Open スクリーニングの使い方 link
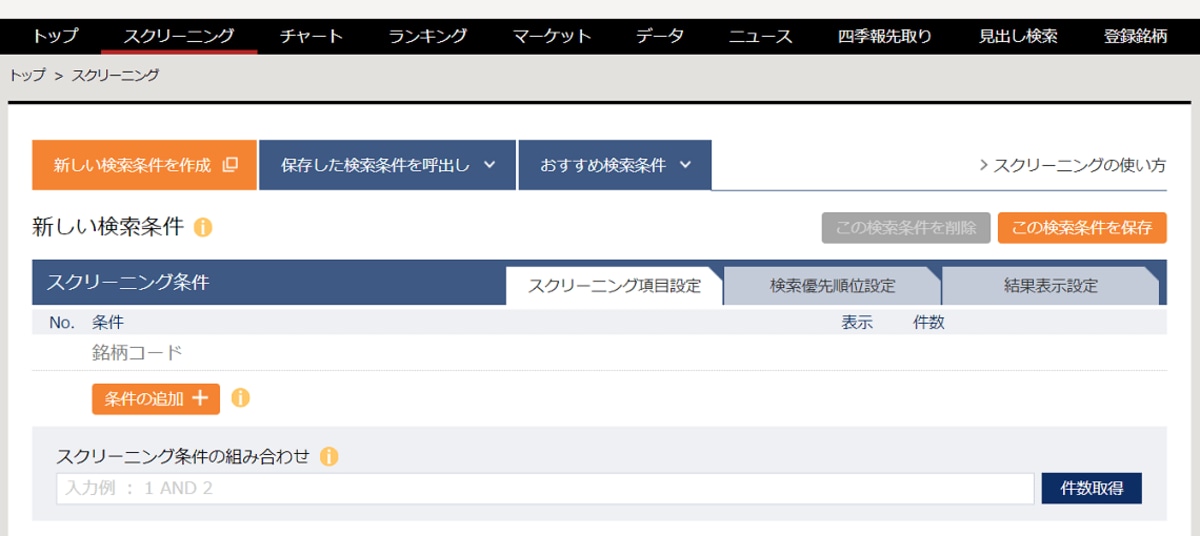This screenshot has width=1200, height=536. click(1072, 166)
